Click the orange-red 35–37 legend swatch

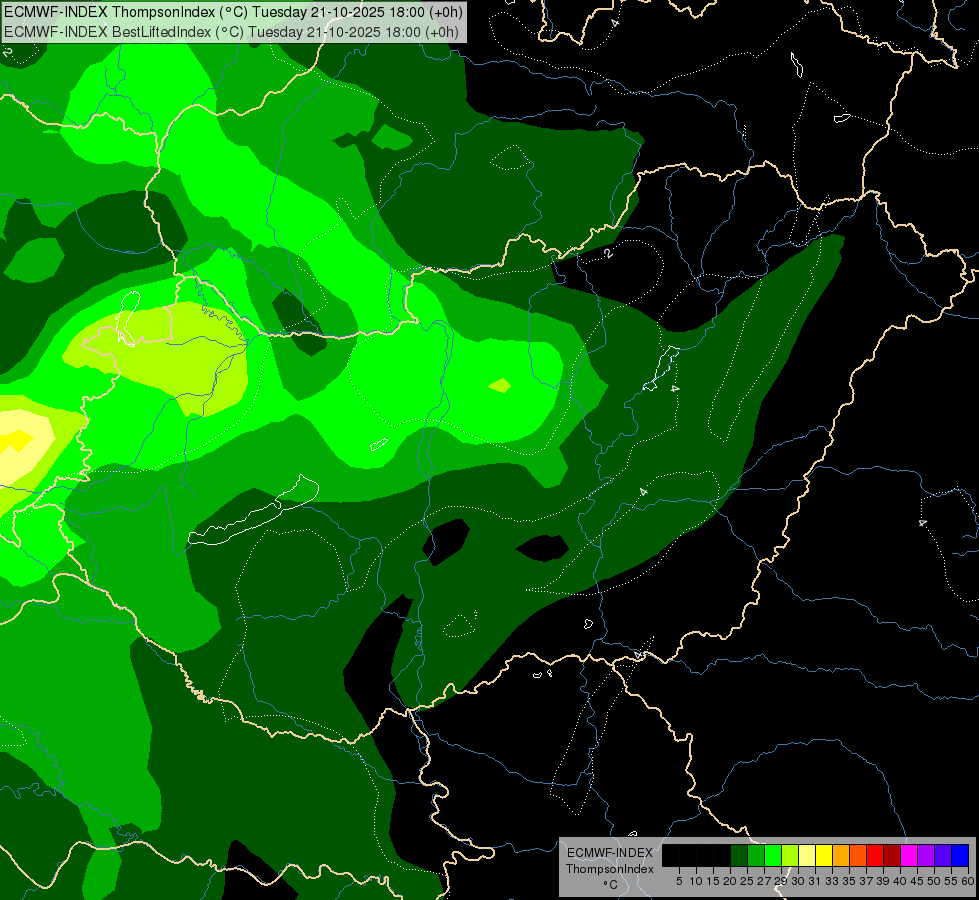[x=858, y=855]
